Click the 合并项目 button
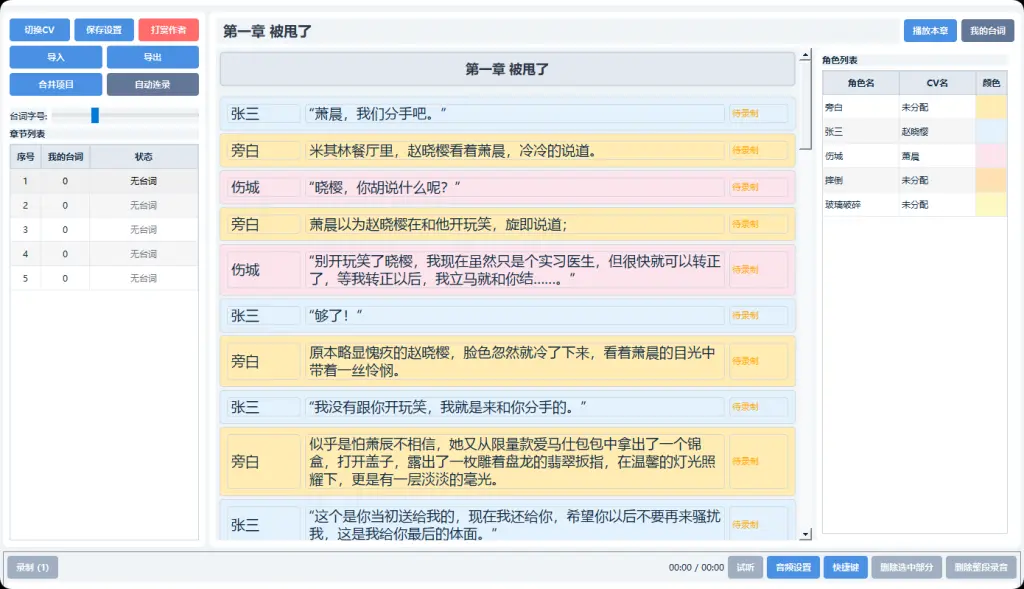 [56, 84]
